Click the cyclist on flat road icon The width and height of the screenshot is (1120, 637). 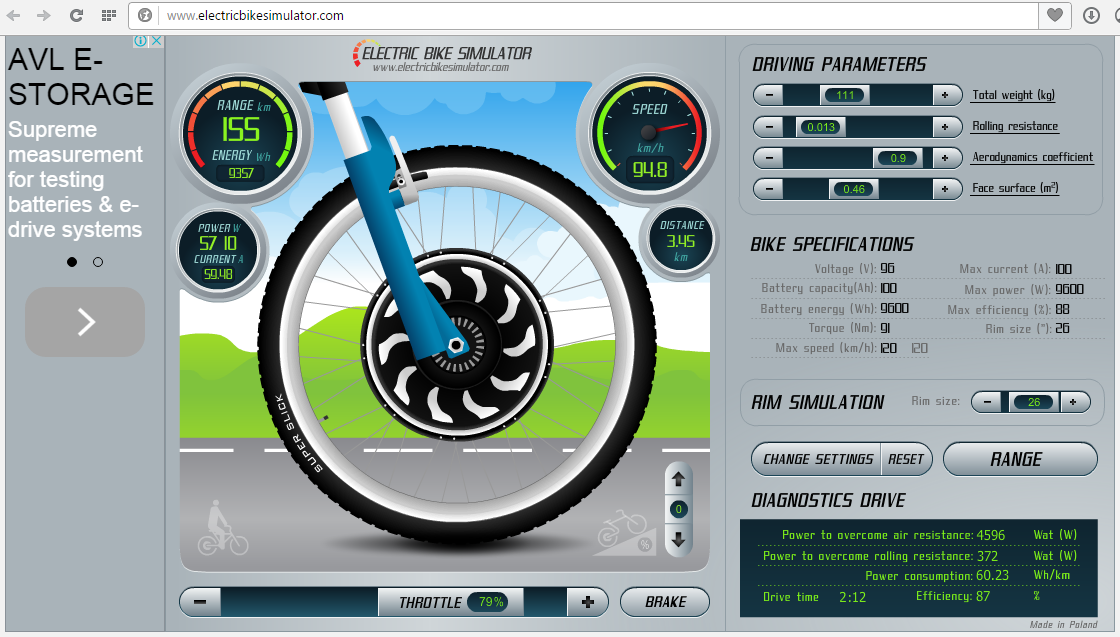222,527
